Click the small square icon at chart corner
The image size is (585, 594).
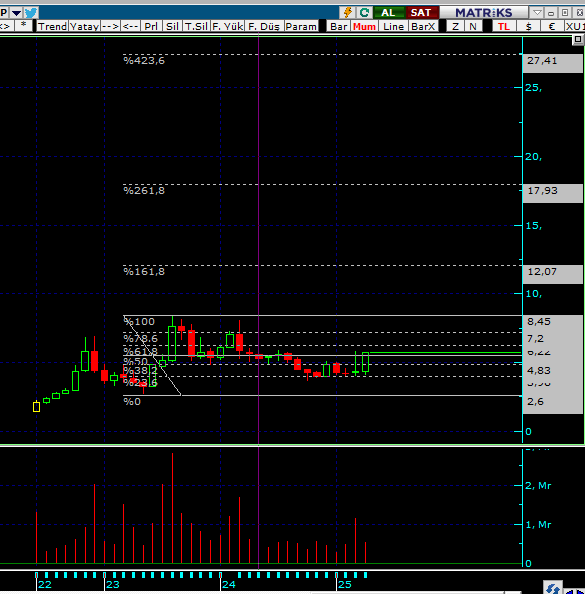[x=578, y=39]
